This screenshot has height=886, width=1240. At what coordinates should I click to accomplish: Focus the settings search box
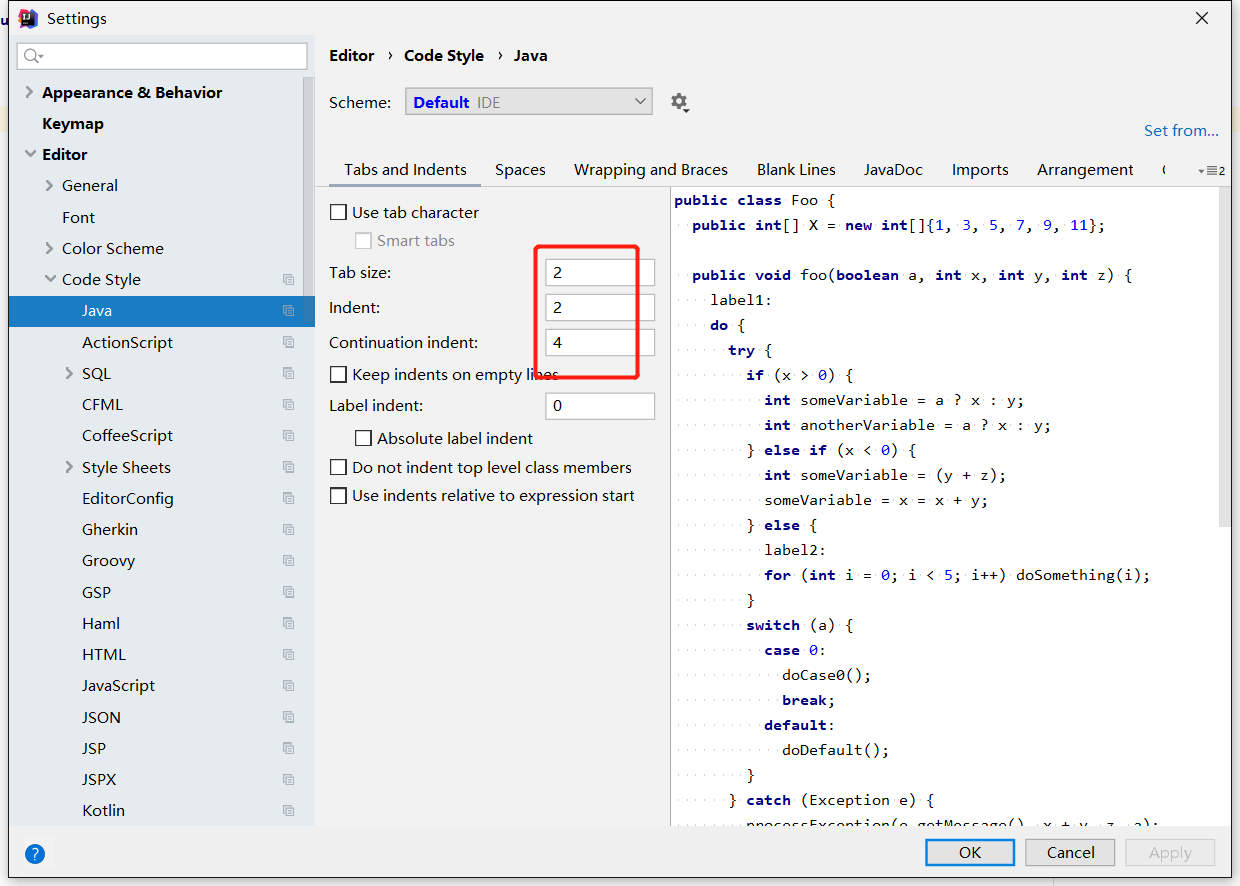tap(162, 56)
